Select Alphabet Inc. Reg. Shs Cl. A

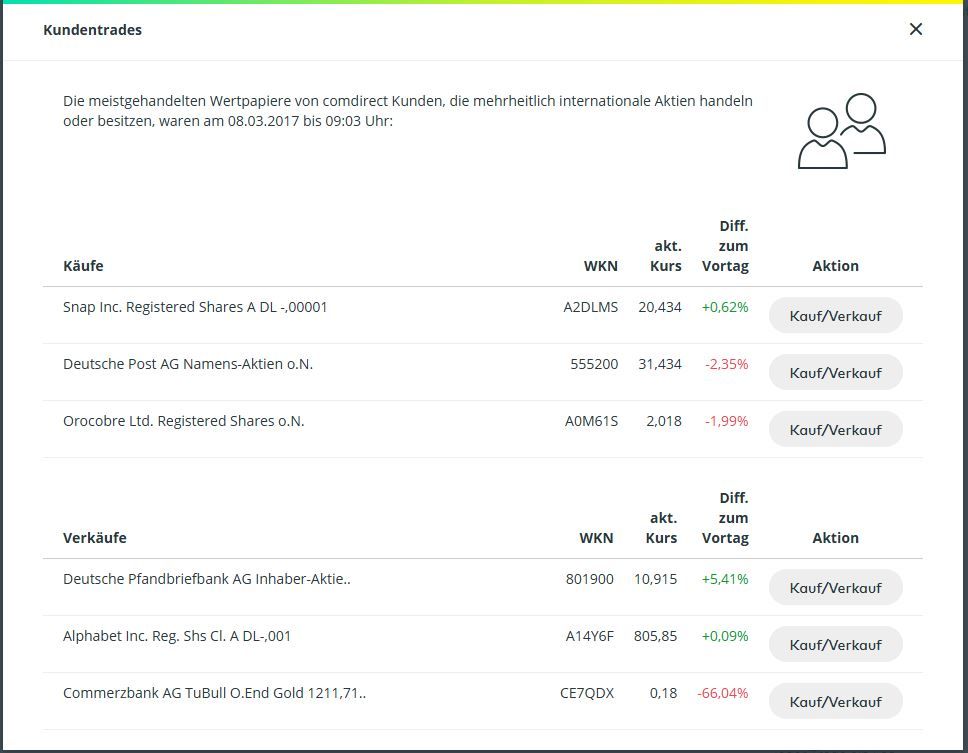coord(177,636)
